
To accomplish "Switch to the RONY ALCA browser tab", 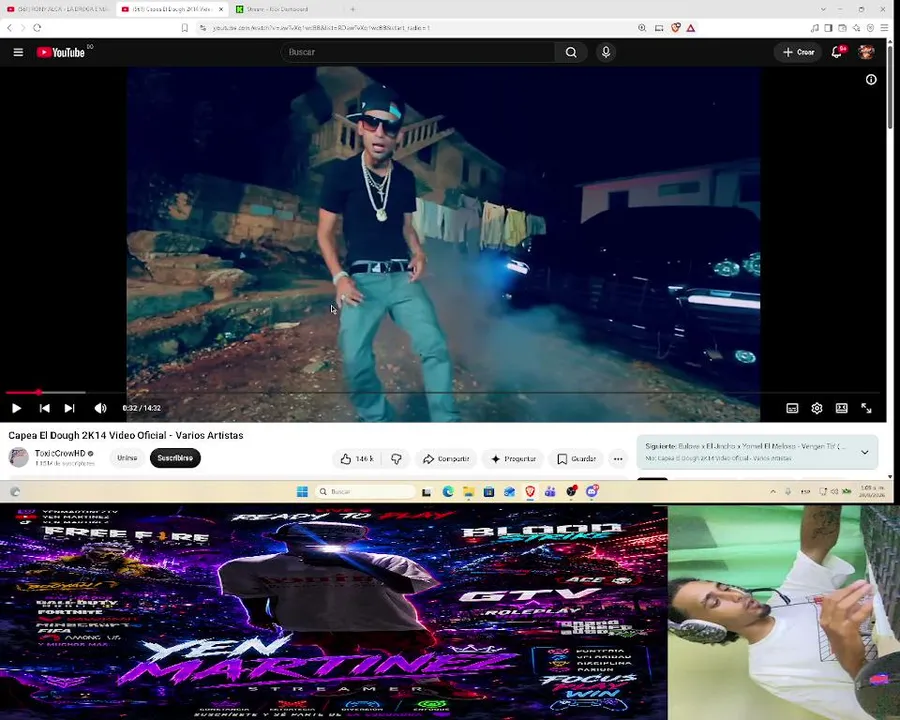I will point(57,9).
